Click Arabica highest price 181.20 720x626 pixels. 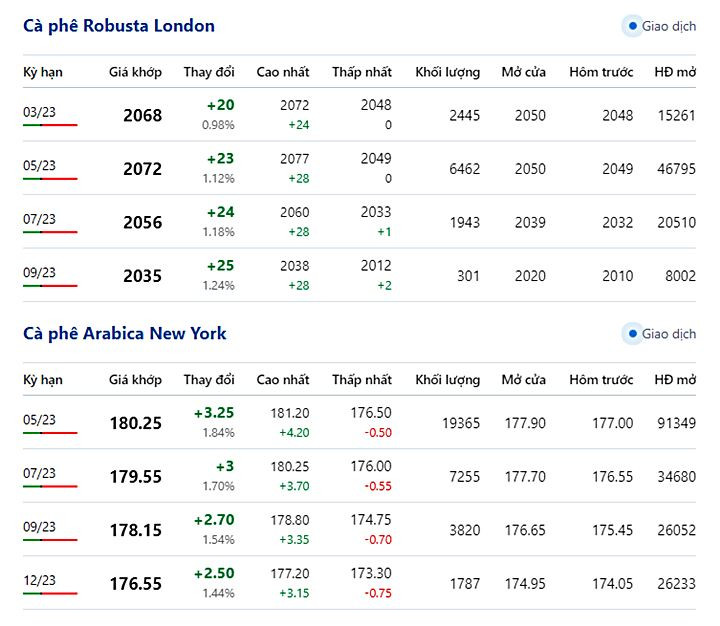click(290, 413)
